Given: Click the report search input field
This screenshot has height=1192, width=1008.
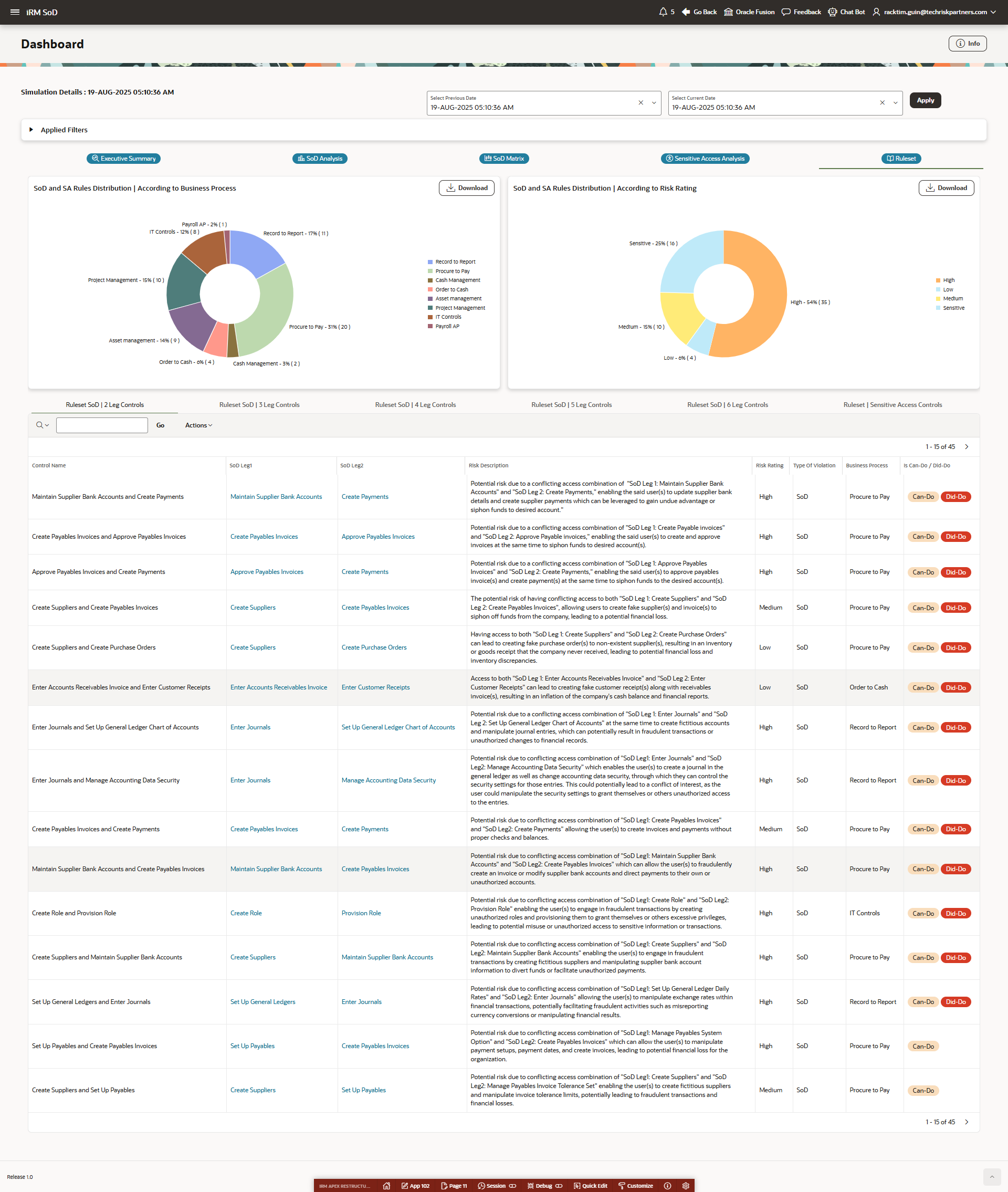Looking at the screenshot, I should (x=102, y=425).
